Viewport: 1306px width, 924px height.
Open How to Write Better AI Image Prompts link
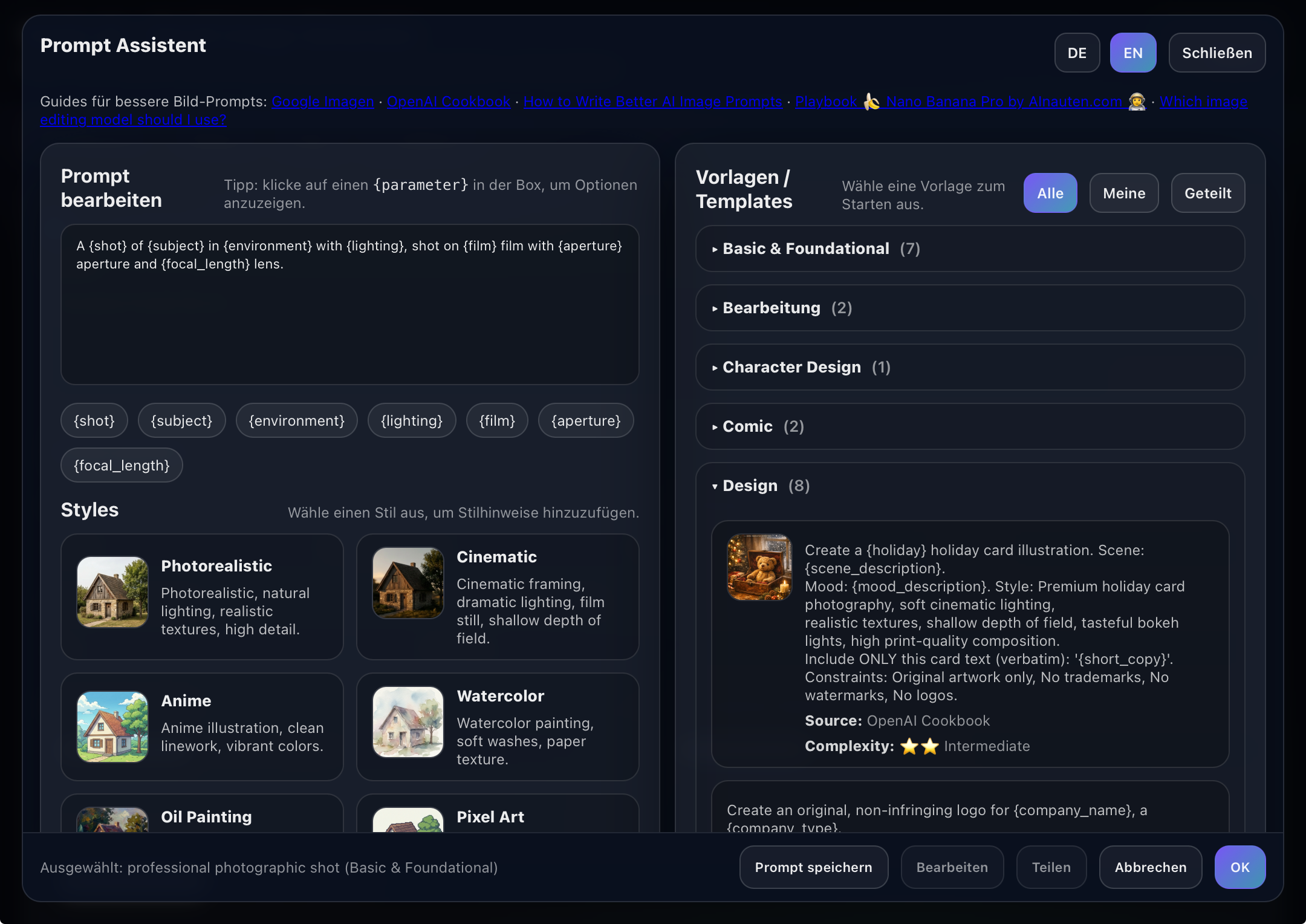[x=653, y=102]
